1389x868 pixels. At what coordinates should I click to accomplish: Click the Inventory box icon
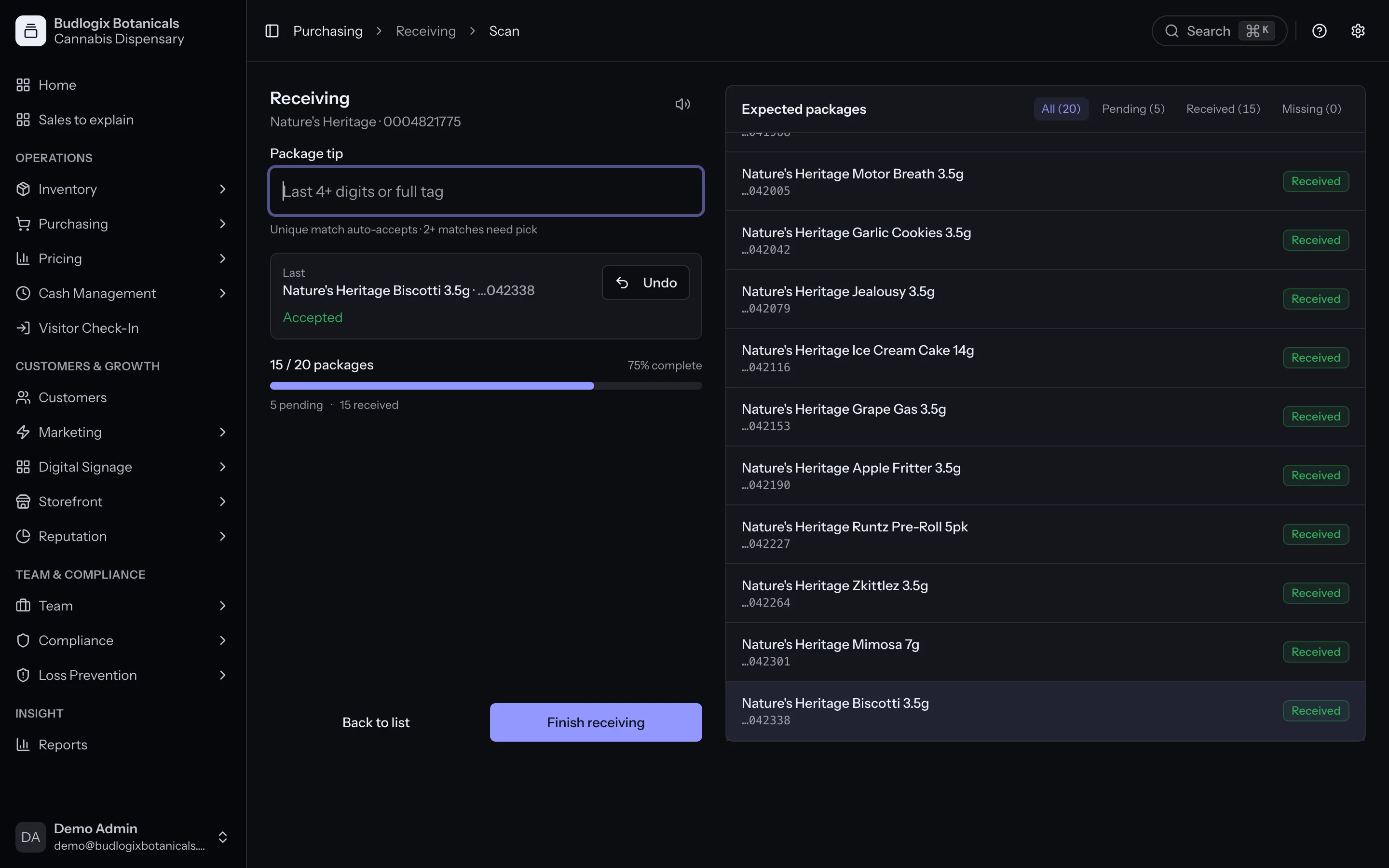(23, 189)
